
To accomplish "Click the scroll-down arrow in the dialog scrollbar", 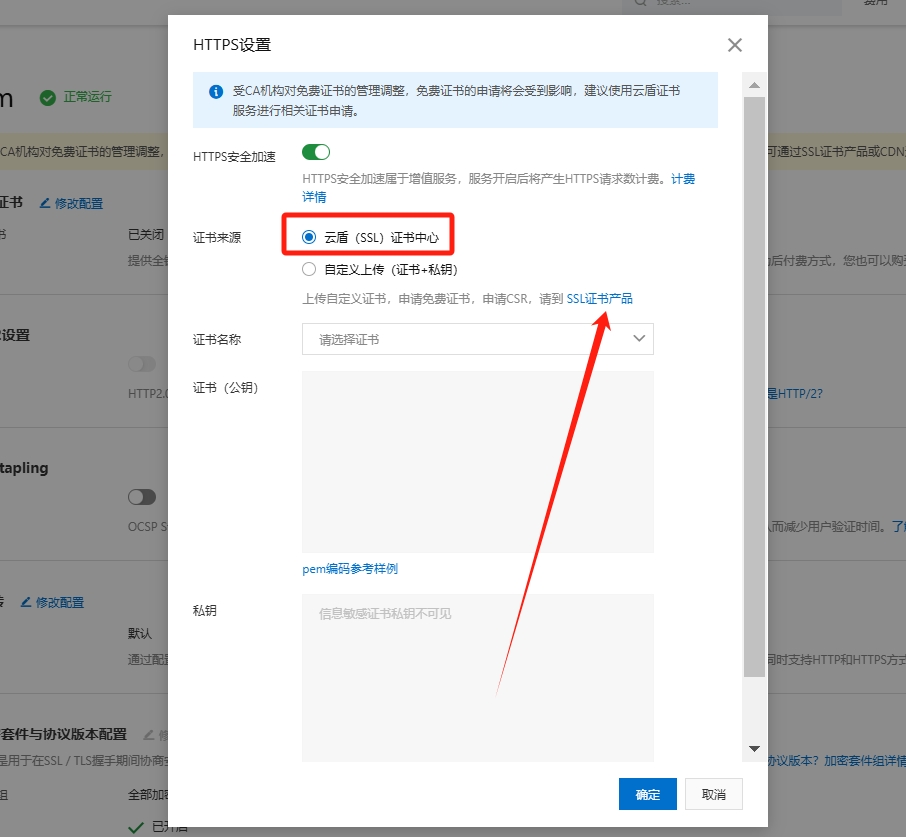I will pos(755,748).
